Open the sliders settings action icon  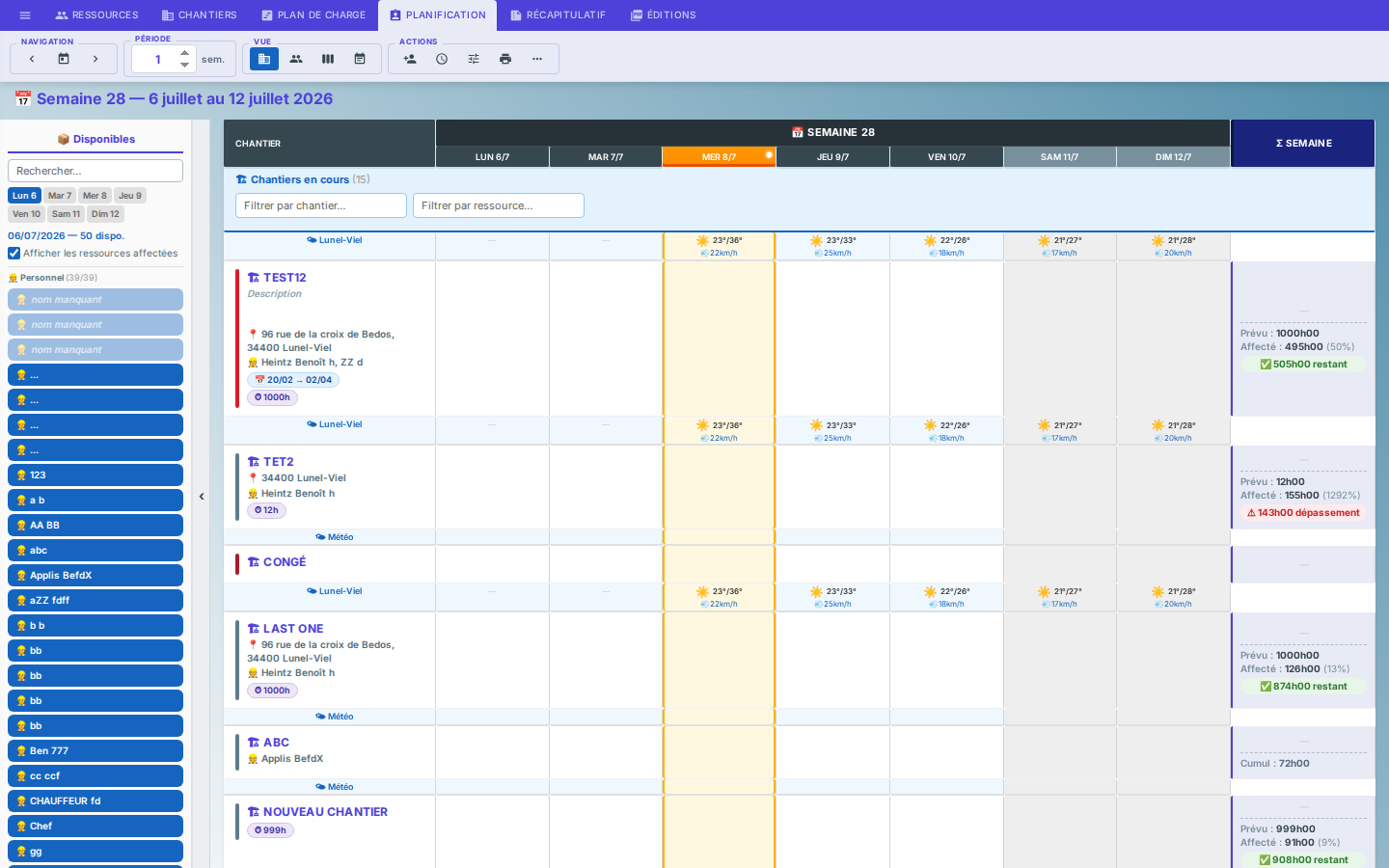(474, 59)
